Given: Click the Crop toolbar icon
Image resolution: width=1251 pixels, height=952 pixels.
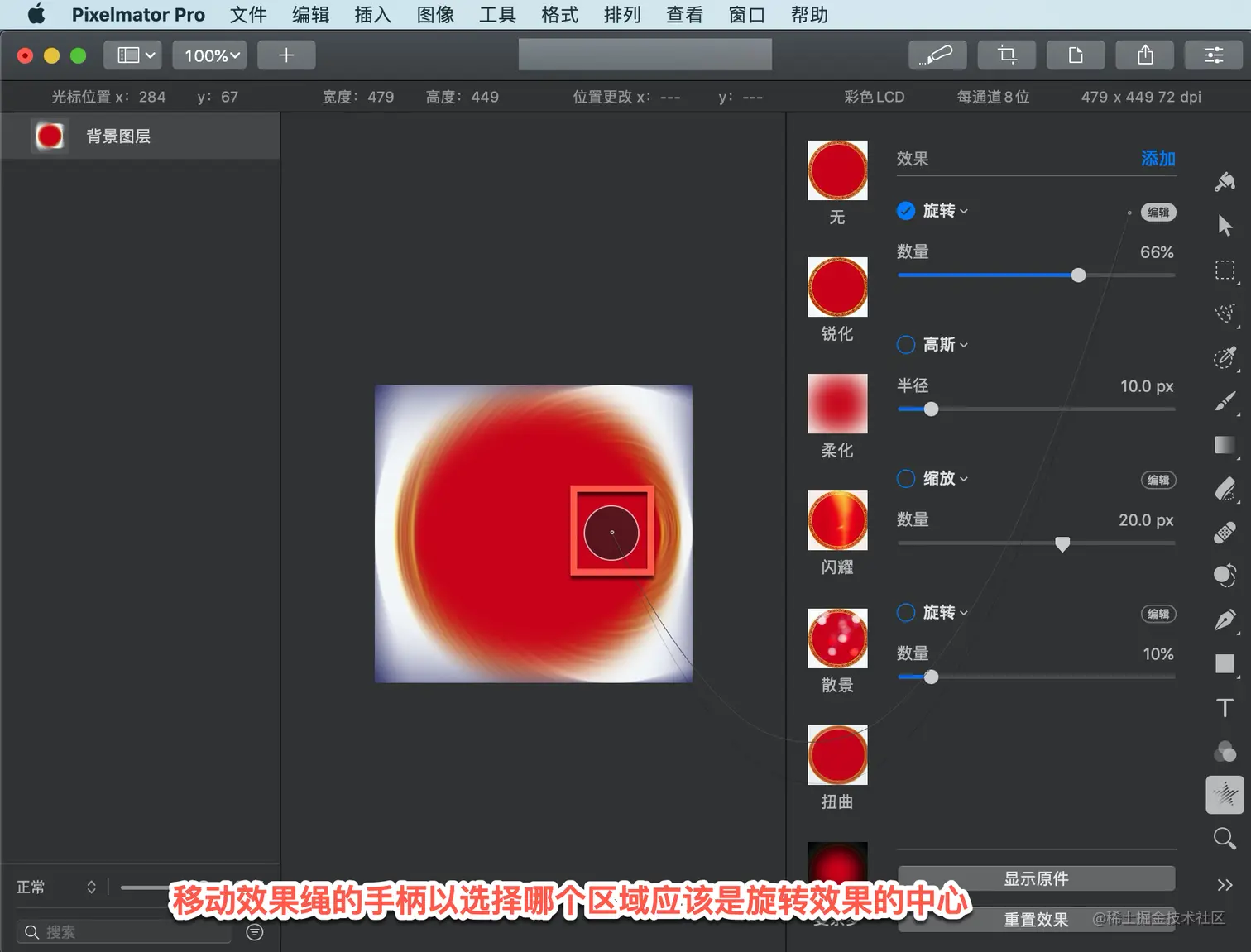Looking at the screenshot, I should [1007, 55].
